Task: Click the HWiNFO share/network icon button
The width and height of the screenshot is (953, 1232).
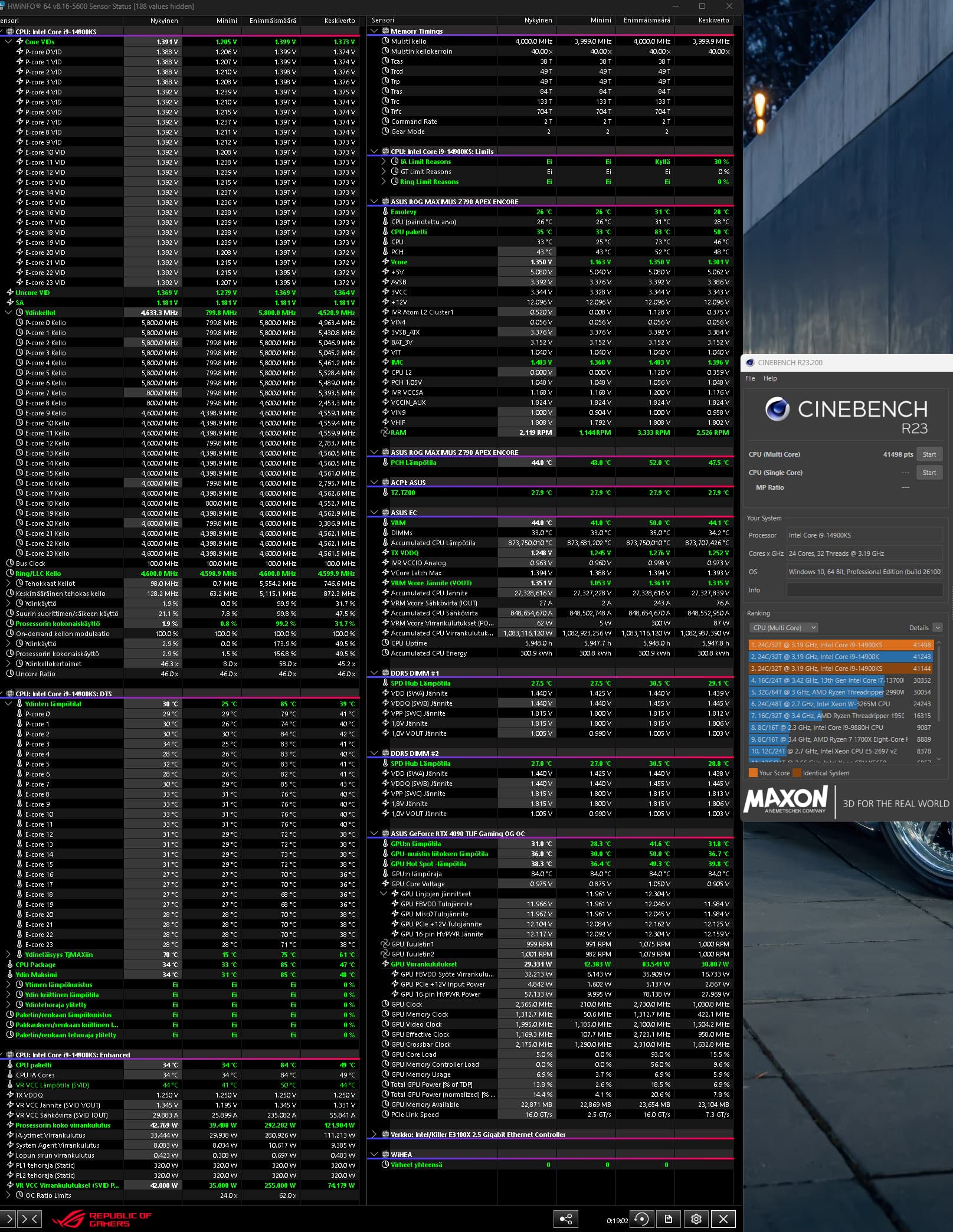Action: click(565, 1219)
